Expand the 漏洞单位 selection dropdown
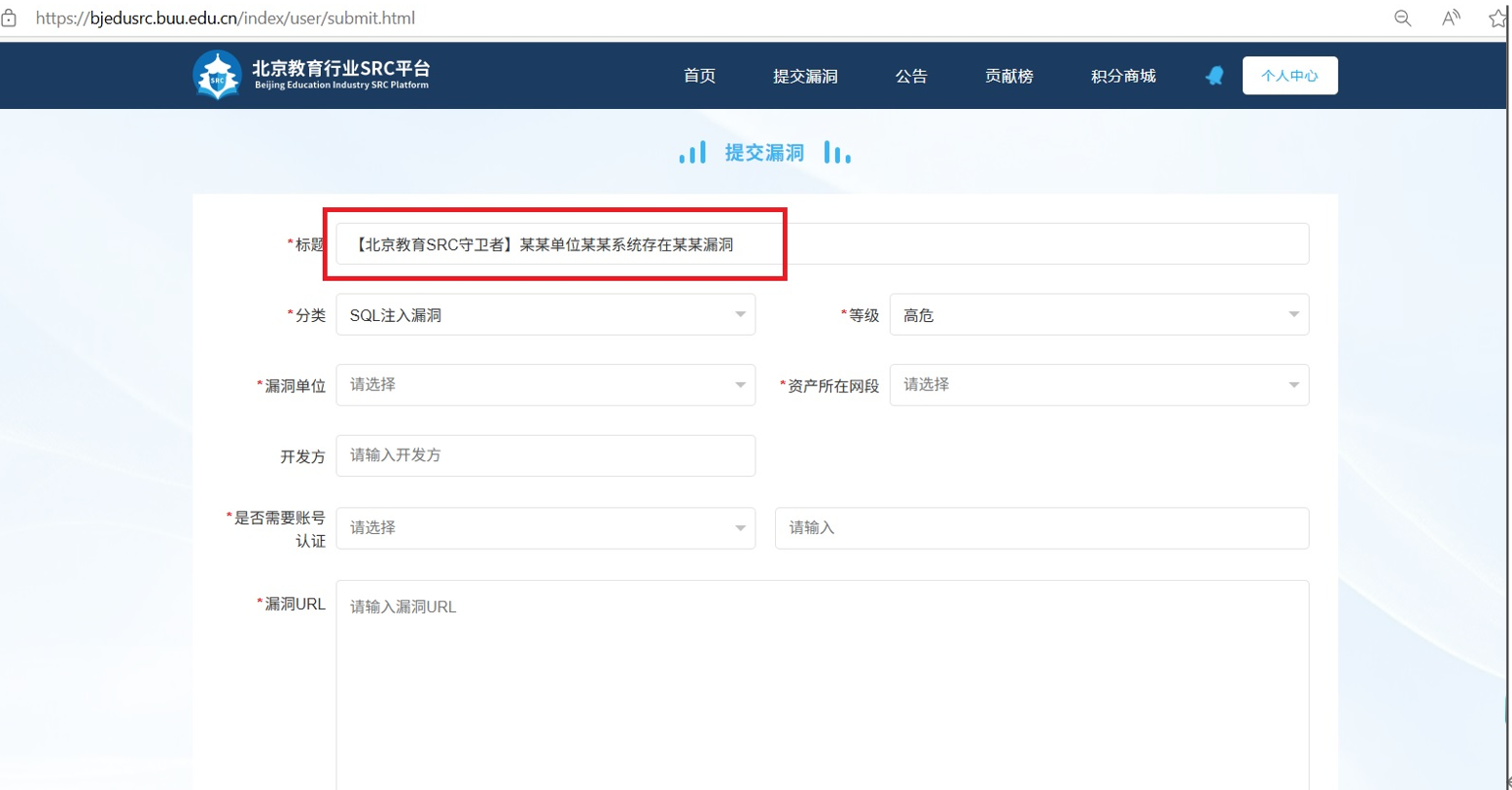 pyautogui.click(x=545, y=384)
